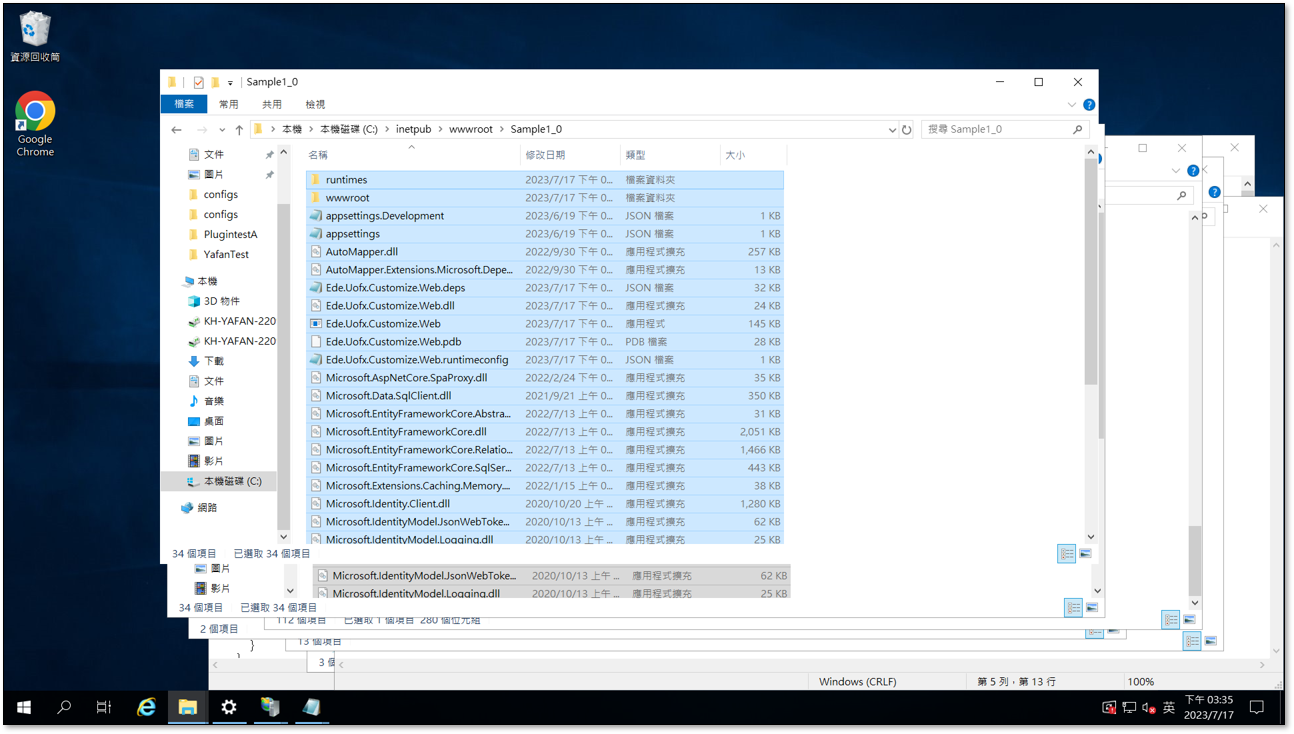Launch Internet Explorer from taskbar
Image resolution: width=1294 pixels, height=734 pixels.
tap(147, 707)
